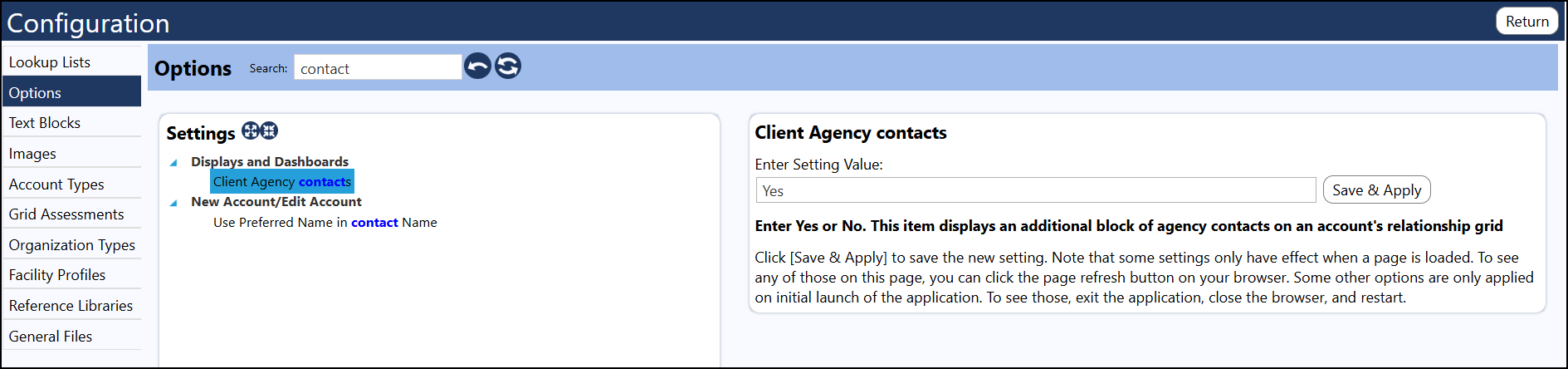The image size is (1568, 369).
Task: Collapse the New Account/Edit Account group
Action: 173,203
